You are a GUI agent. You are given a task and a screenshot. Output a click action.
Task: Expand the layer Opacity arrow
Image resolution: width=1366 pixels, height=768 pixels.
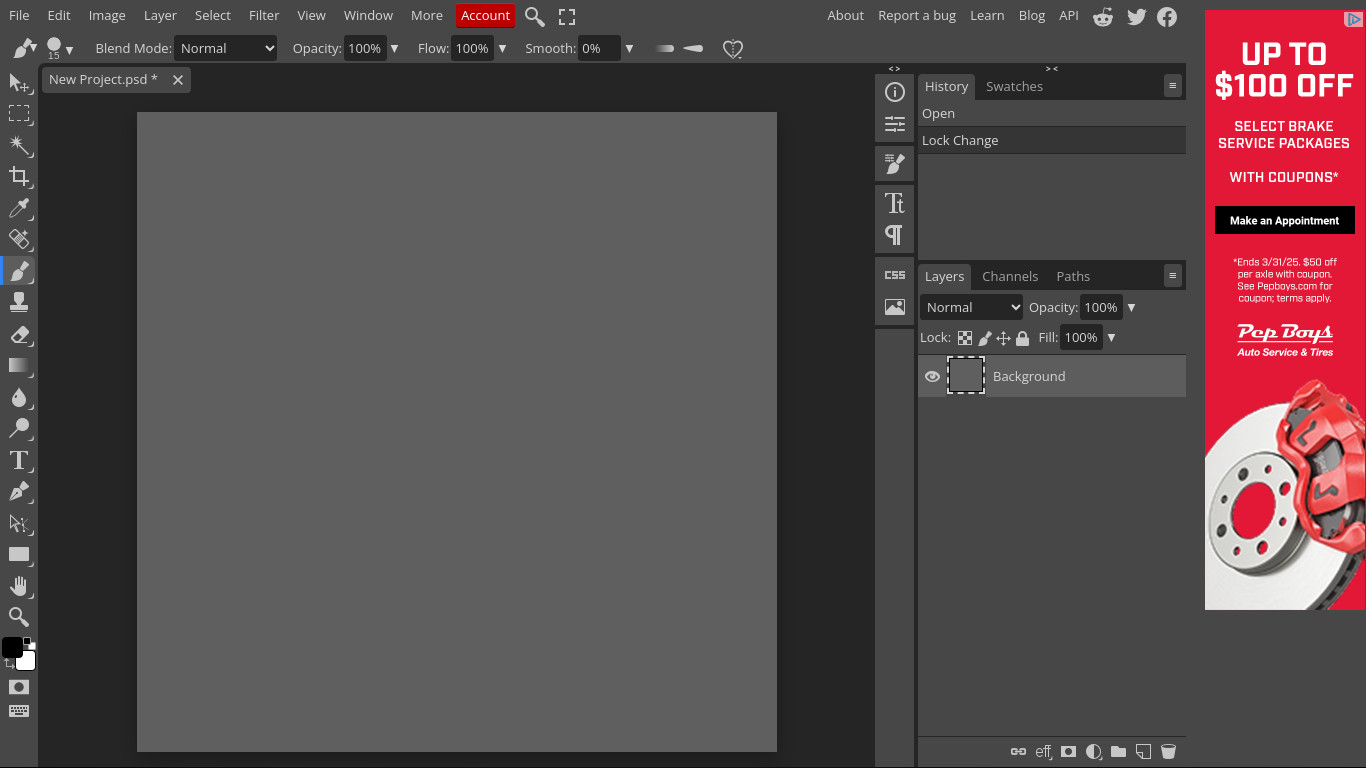1132,307
